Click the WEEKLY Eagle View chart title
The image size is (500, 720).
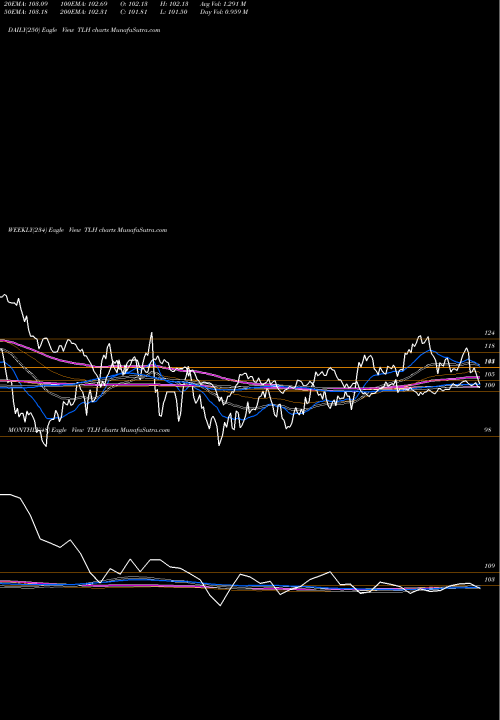pyautogui.click(x=87, y=230)
